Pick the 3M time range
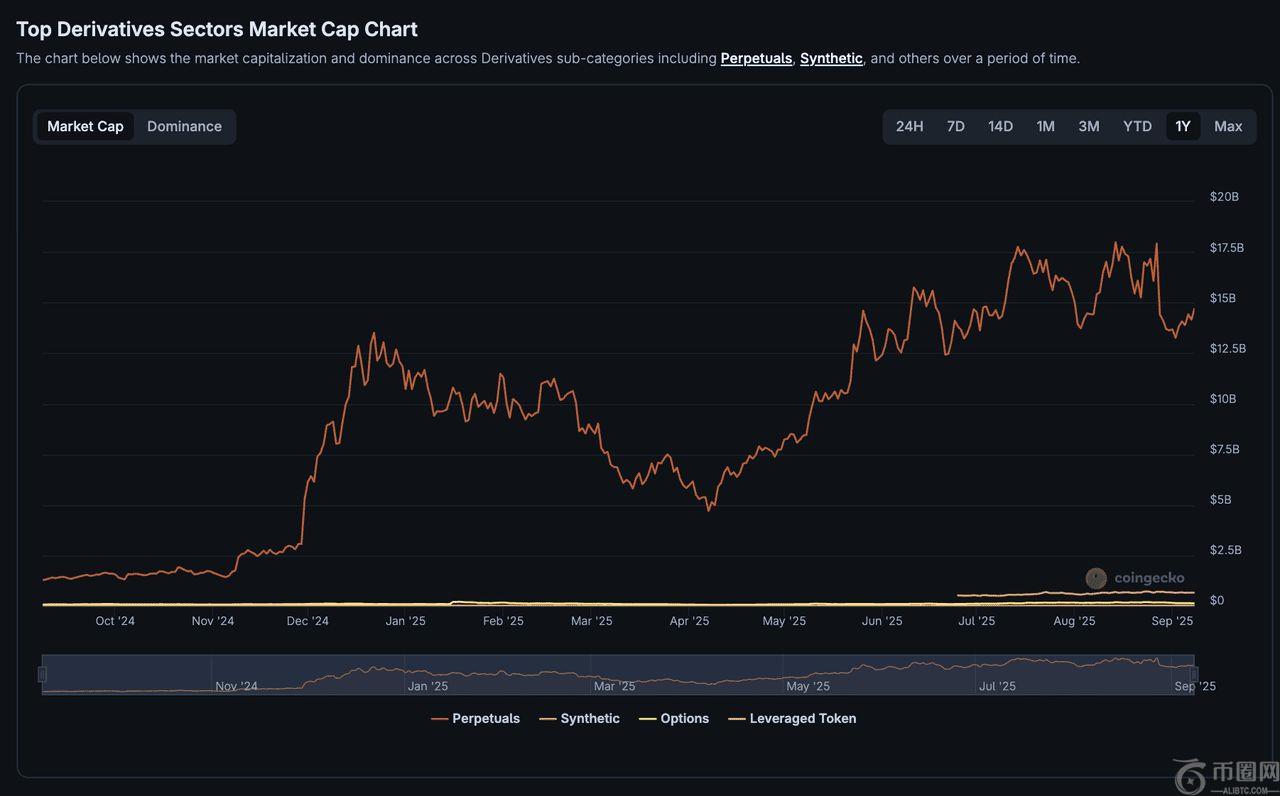 [1088, 127]
